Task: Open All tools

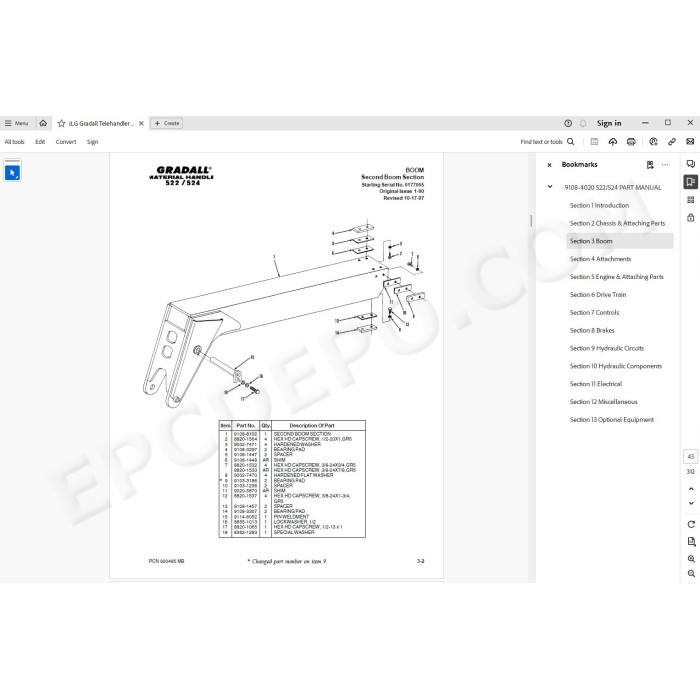Action: (14, 142)
